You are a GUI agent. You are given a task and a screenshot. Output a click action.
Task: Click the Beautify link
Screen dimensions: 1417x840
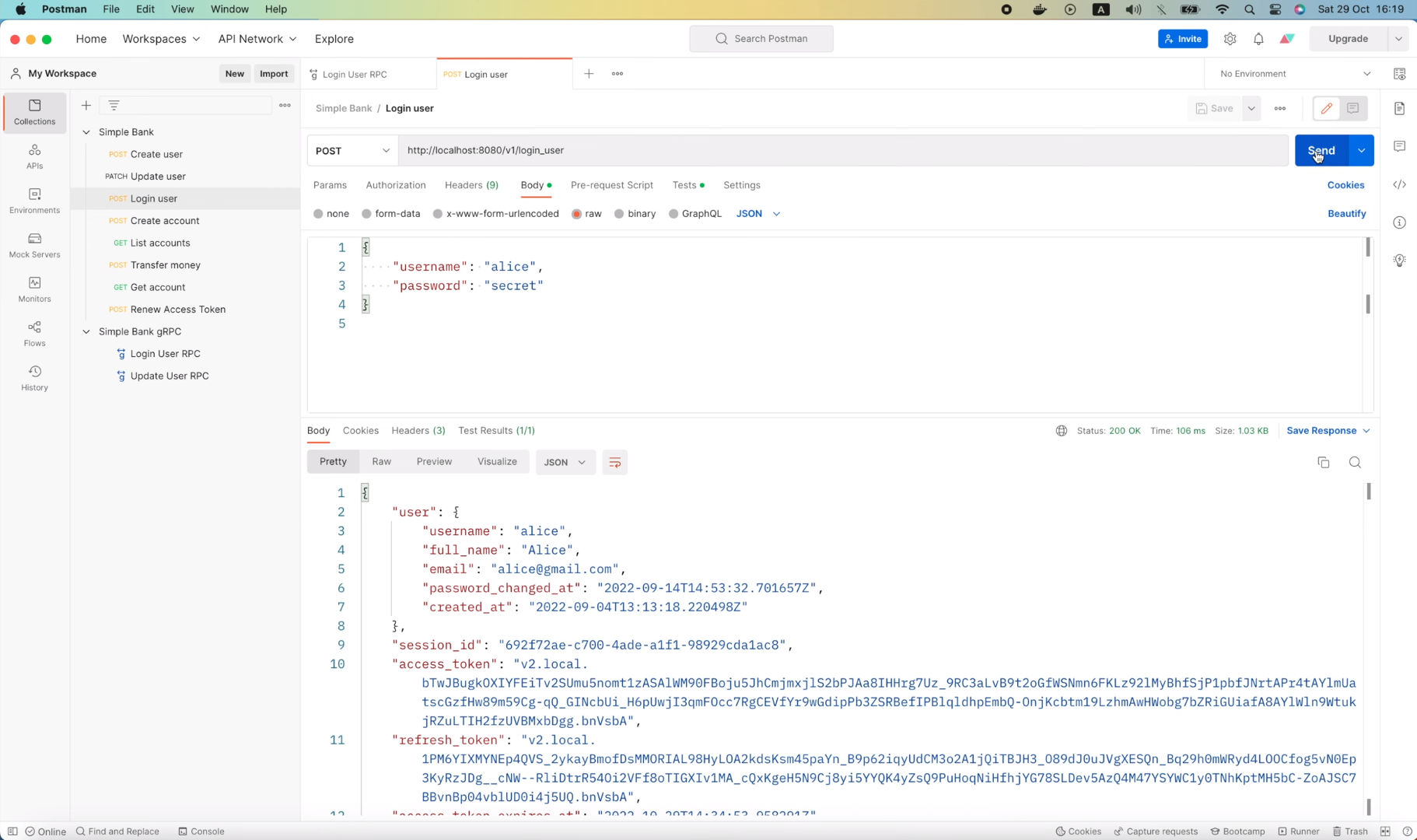1346,213
